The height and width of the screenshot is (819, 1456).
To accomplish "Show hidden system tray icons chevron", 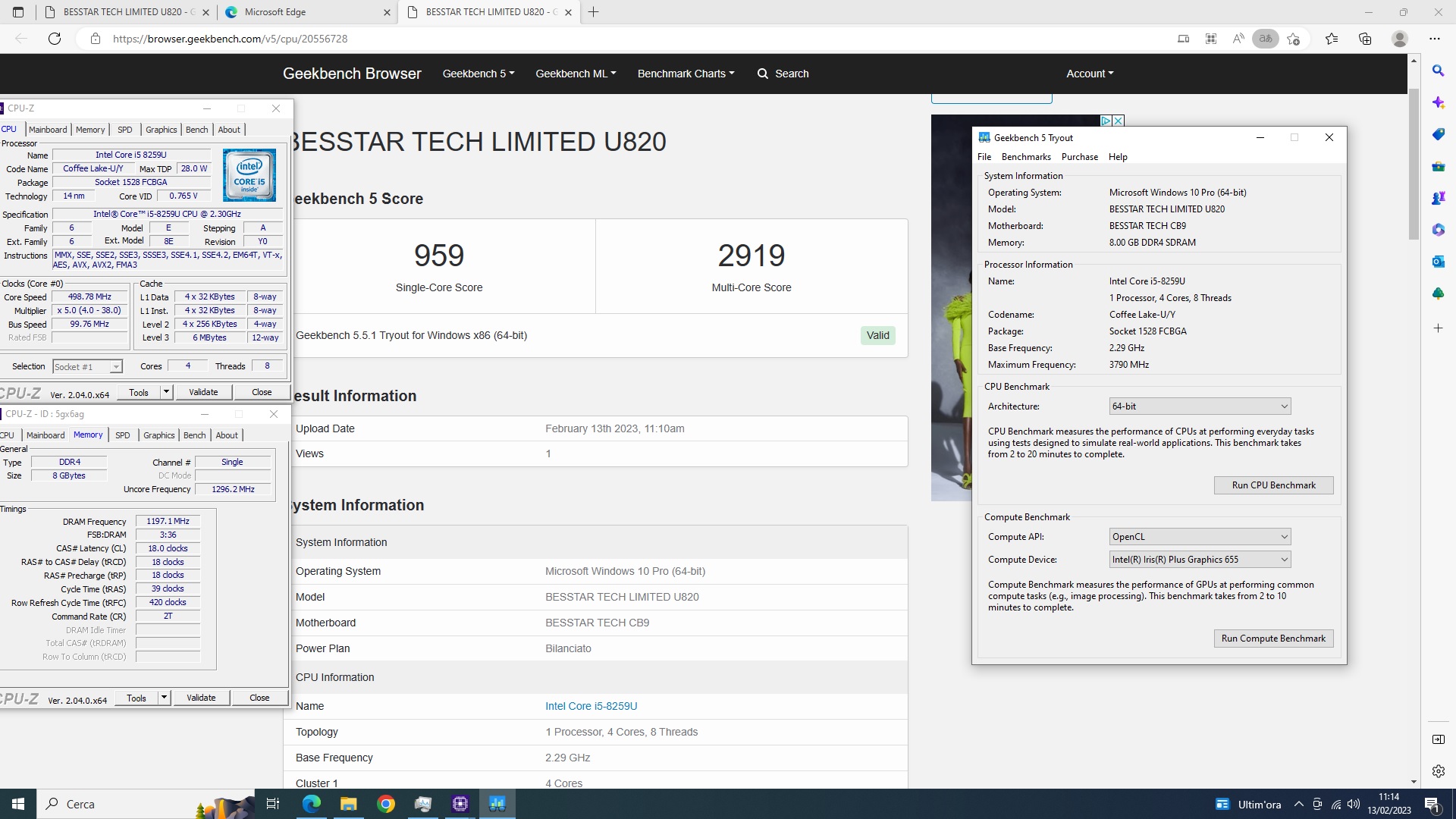I will click(1299, 804).
